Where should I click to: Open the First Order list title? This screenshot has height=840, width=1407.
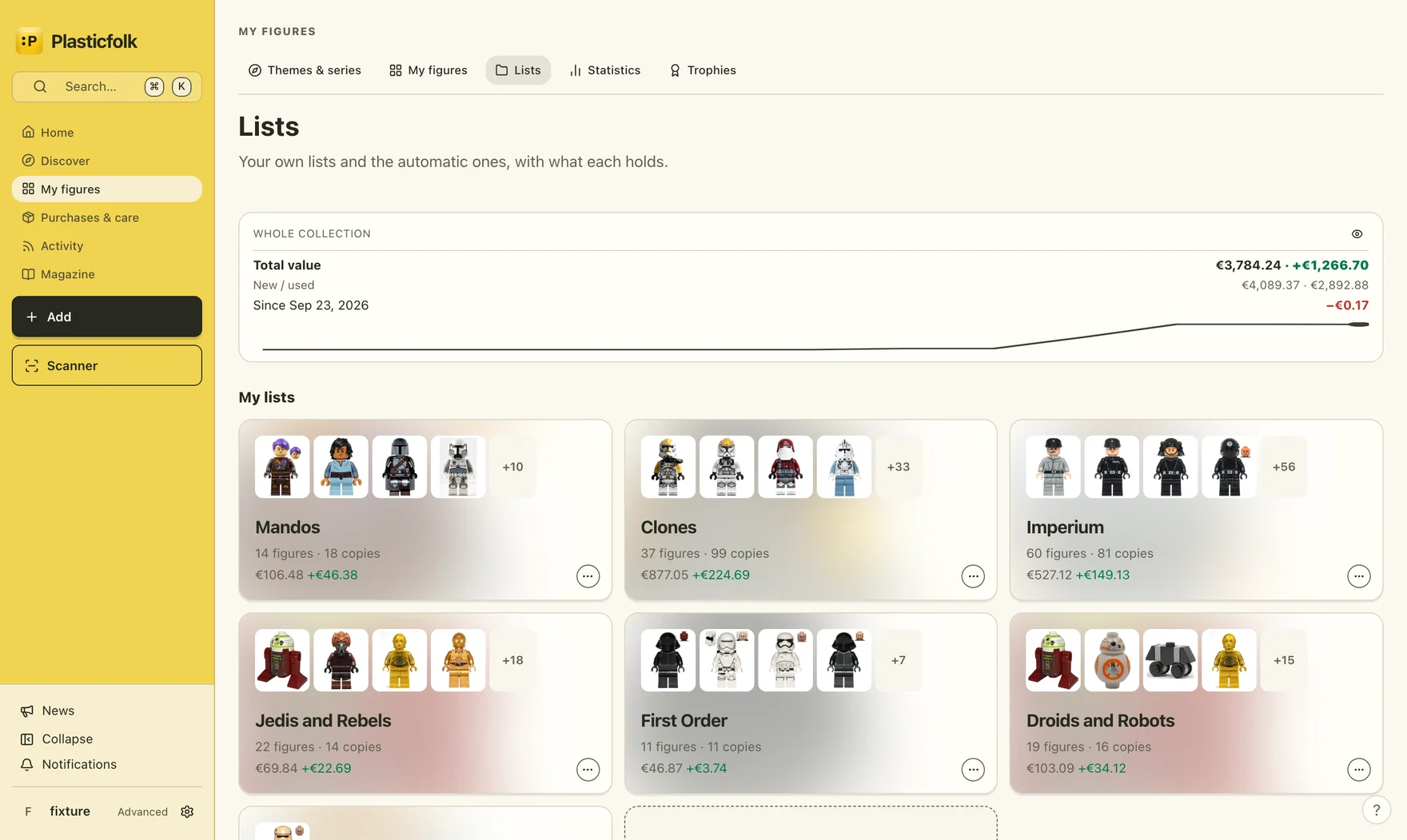point(684,721)
